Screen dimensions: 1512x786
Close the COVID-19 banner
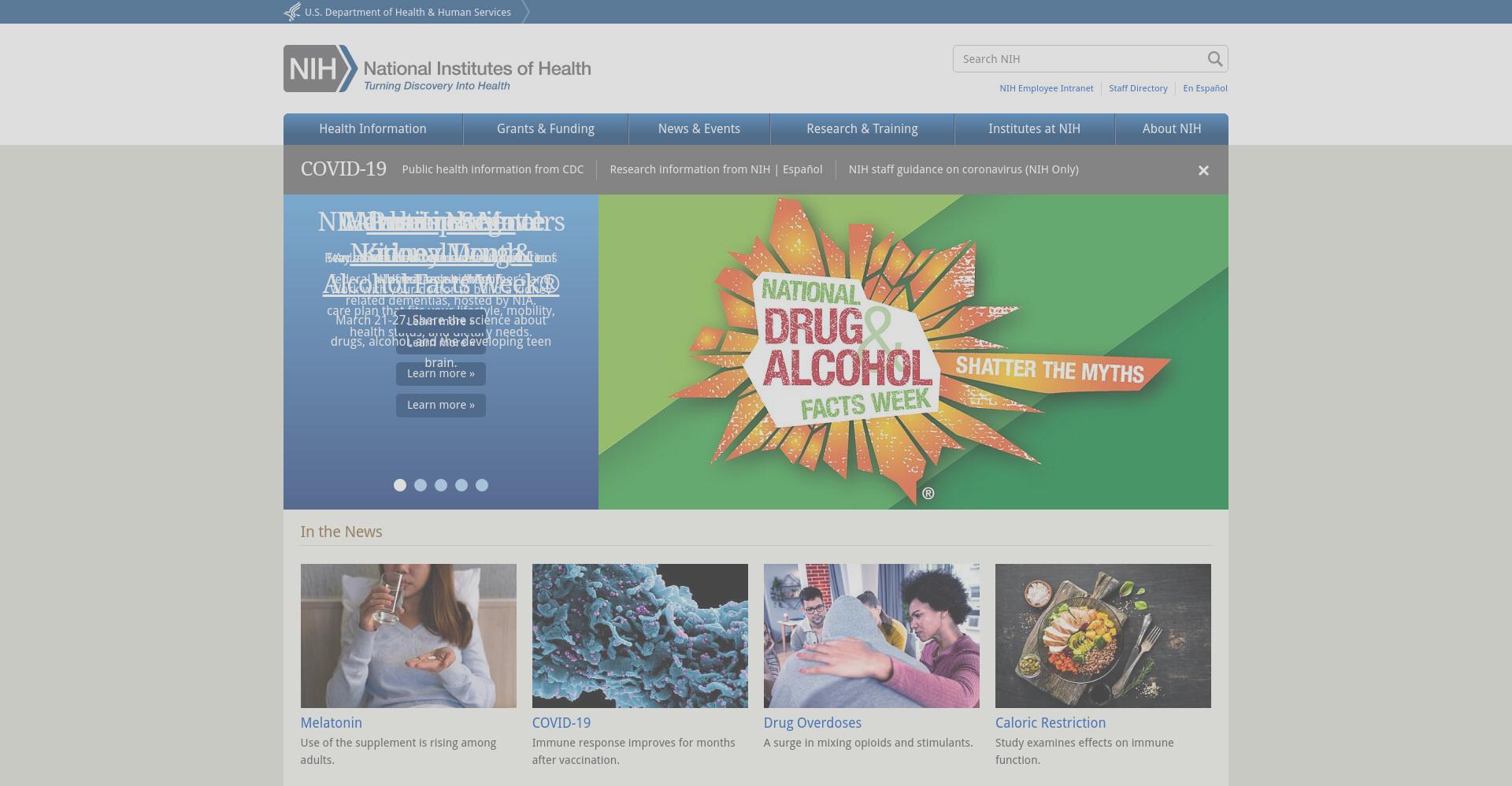1203,170
